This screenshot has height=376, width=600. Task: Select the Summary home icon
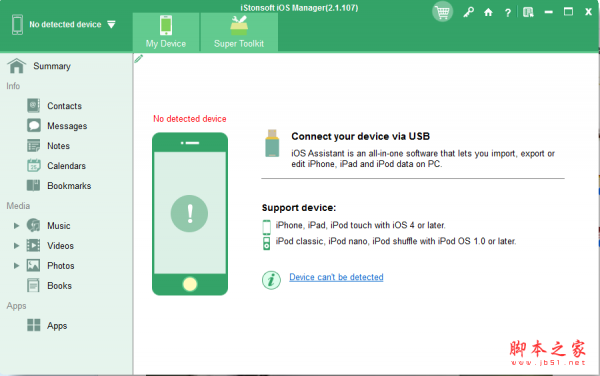(16, 66)
